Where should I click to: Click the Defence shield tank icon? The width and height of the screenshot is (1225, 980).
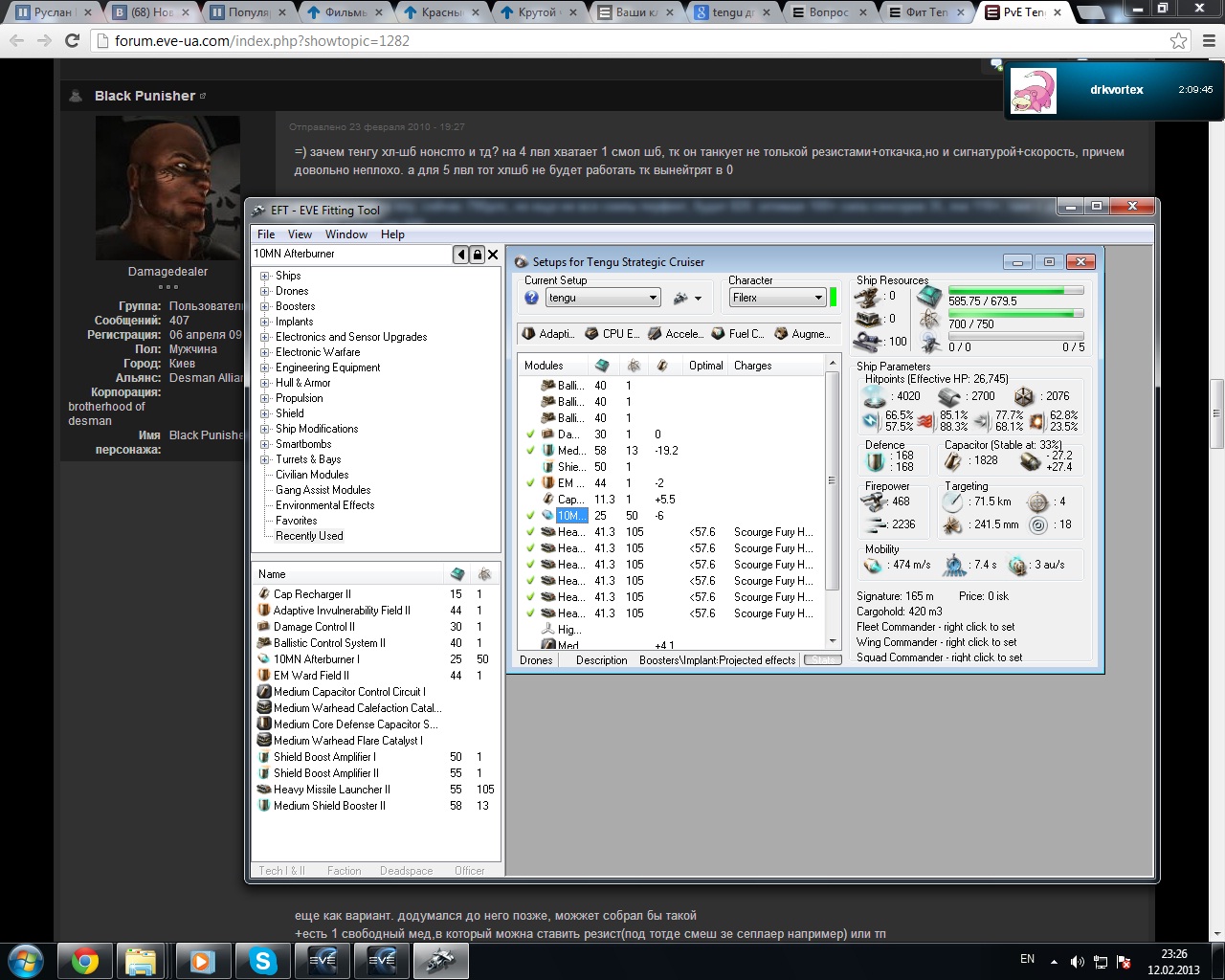click(876, 461)
